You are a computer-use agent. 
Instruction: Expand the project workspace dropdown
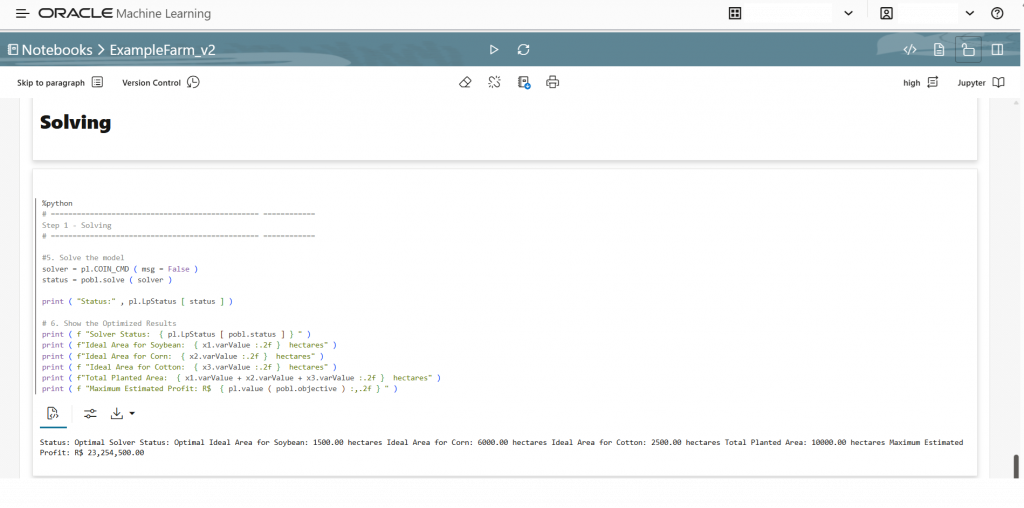(x=848, y=13)
